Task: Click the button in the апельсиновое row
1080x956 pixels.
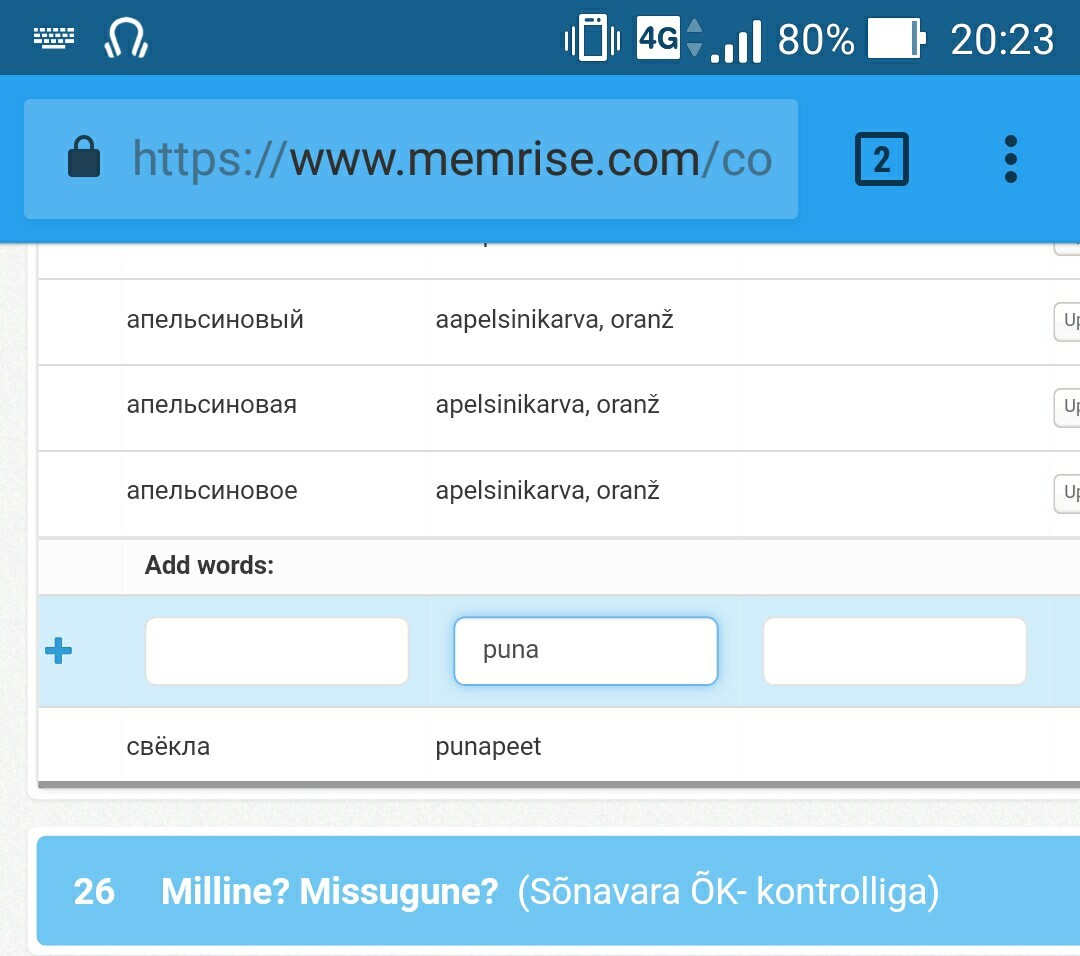Action: click(x=1067, y=493)
